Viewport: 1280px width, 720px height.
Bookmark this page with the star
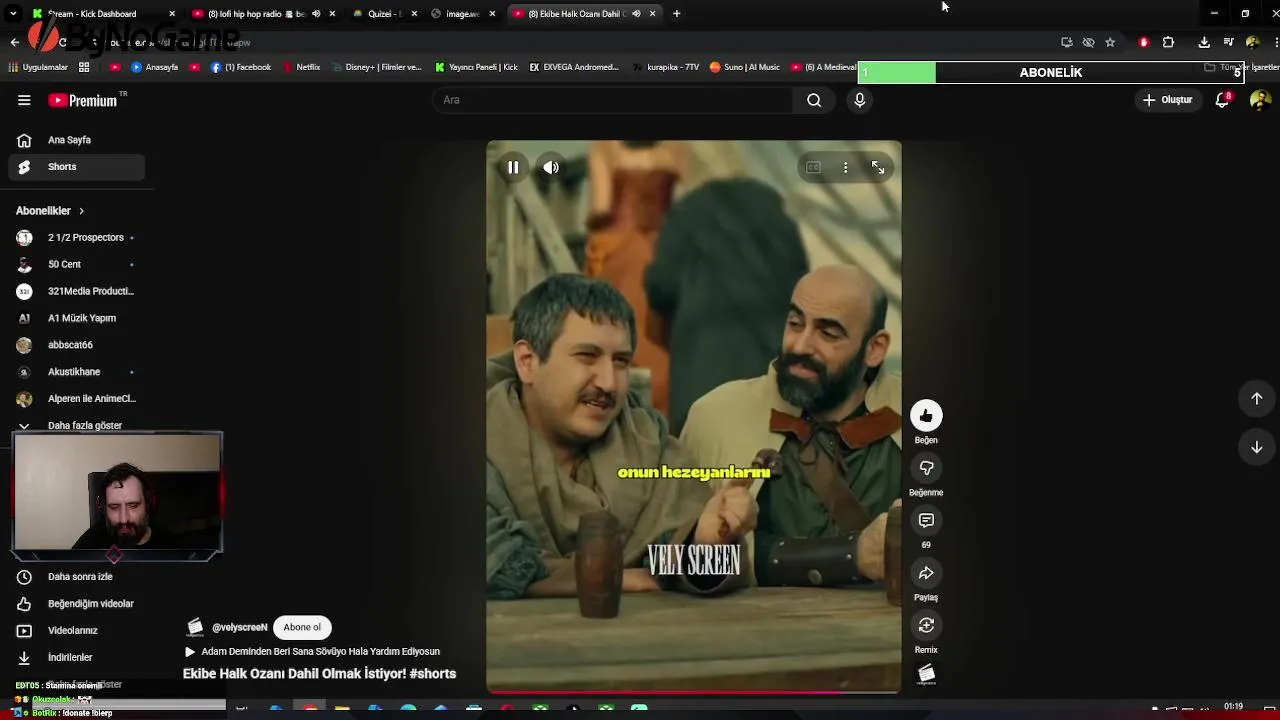click(1110, 42)
